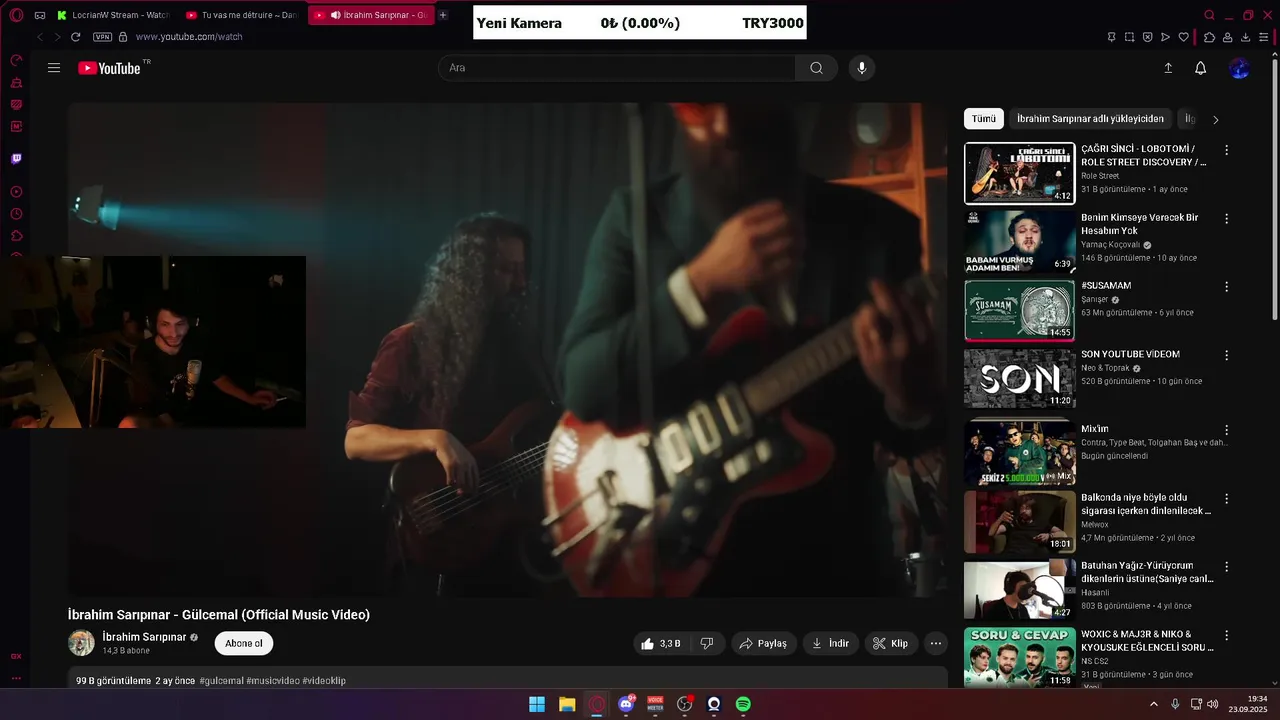
Task: Select the İbrahim Sarıpınar browser tab
Action: (x=371, y=15)
